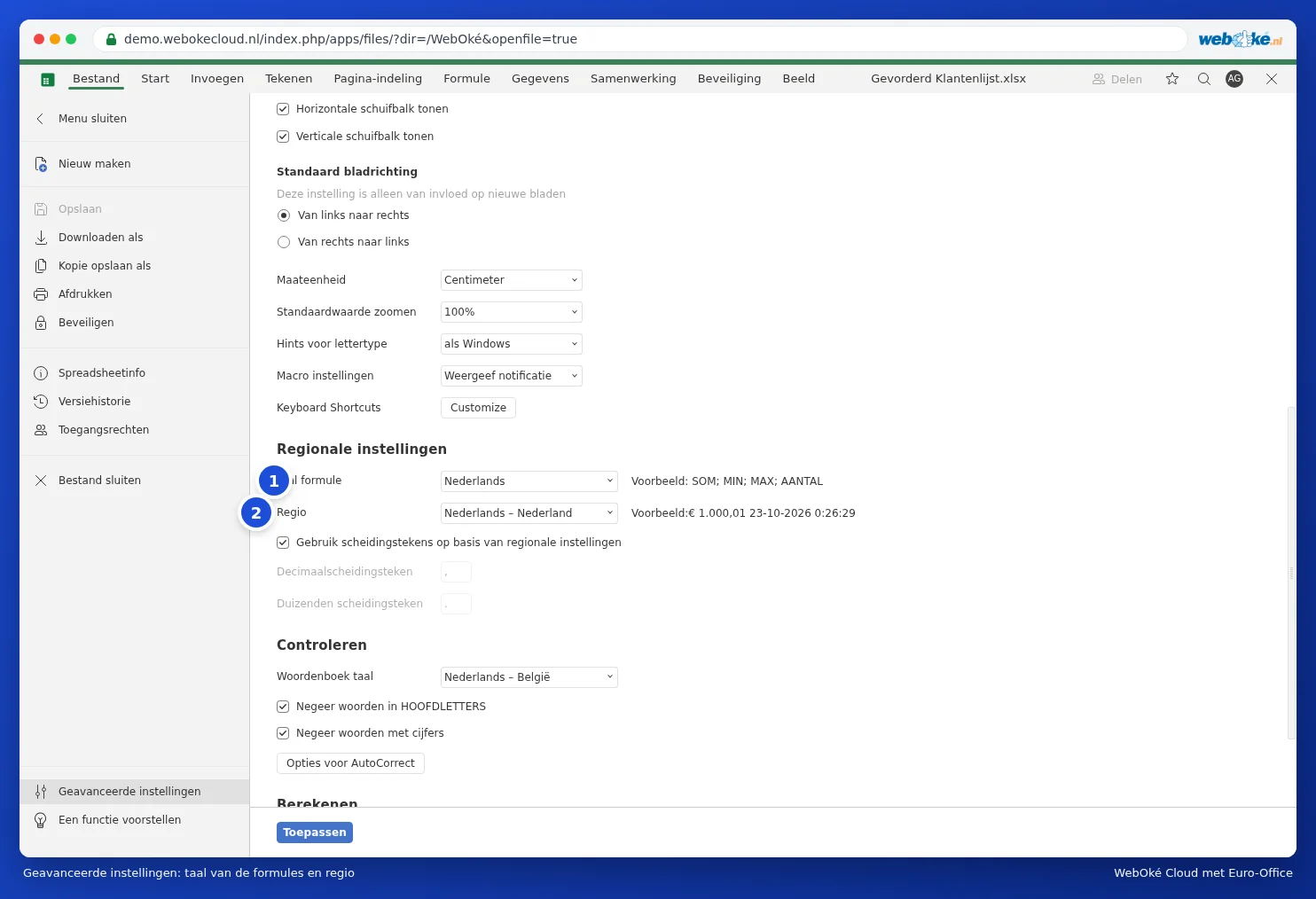Click the star favorite icon
The width and height of the screenshot is (1316, 899).
pos(1172,79)
